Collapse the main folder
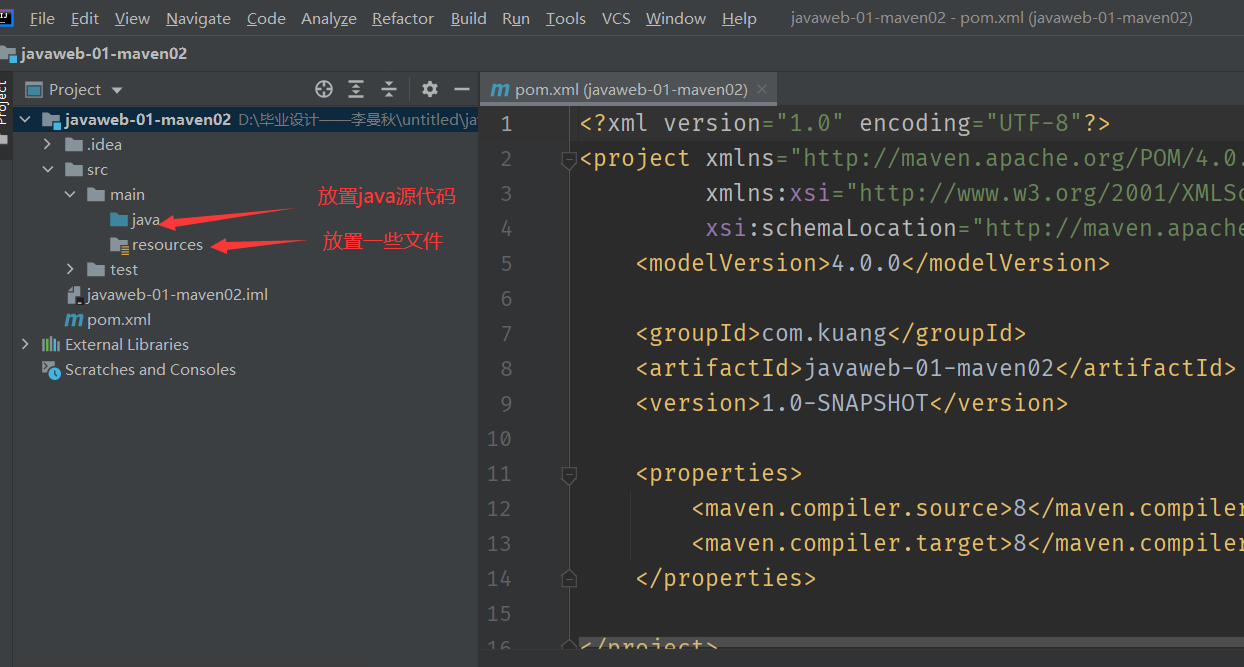This screenshot has width=1244, height=667. click(x=69, y=195)
